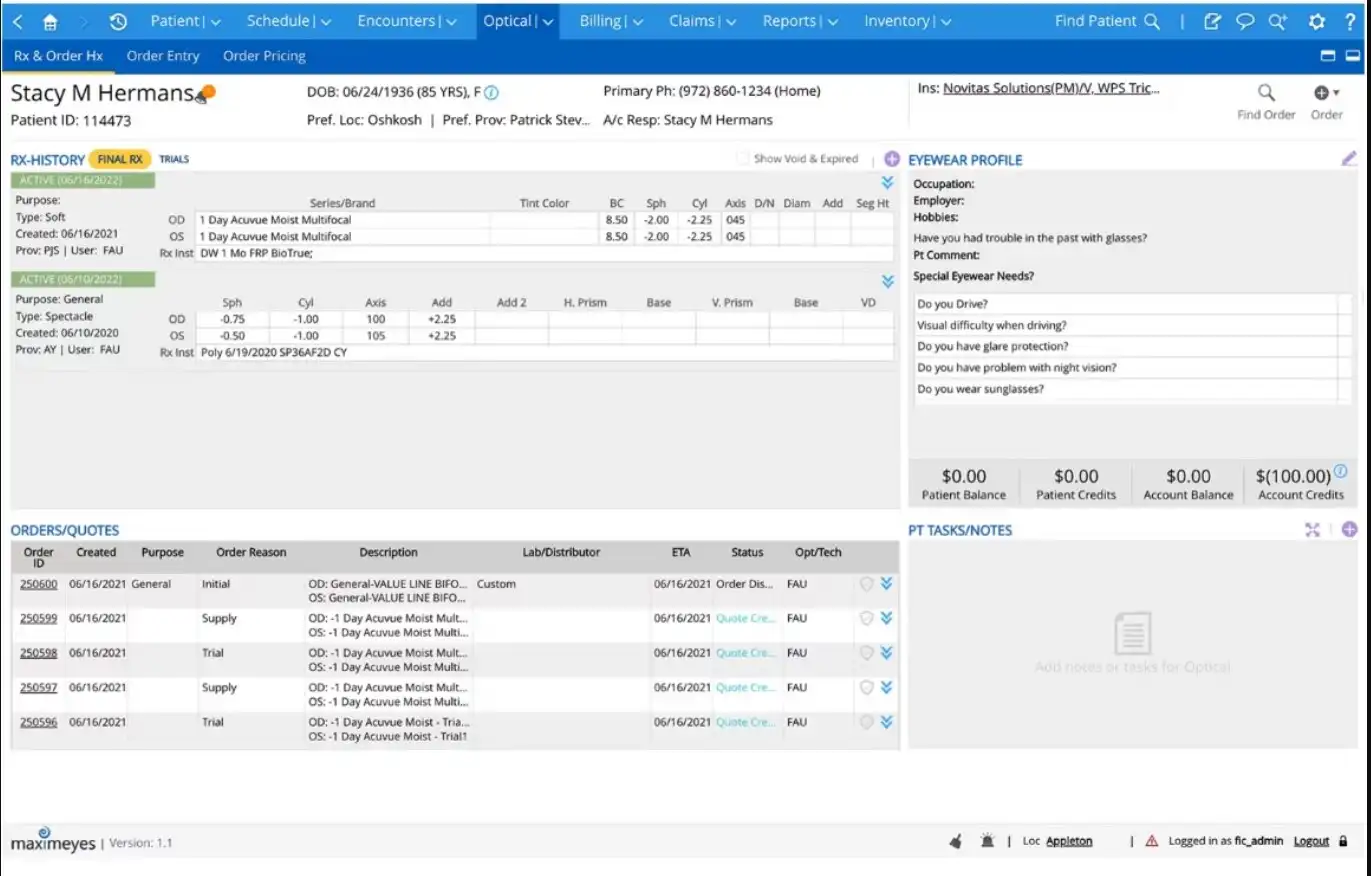Switch to the Order Entry tab
Viewport: 1371px width, 876px height.
tap(162, 56)
